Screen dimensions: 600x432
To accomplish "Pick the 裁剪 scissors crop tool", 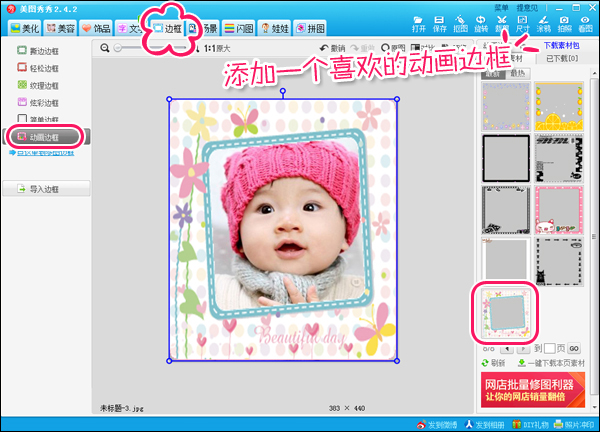I will (502, 24).
